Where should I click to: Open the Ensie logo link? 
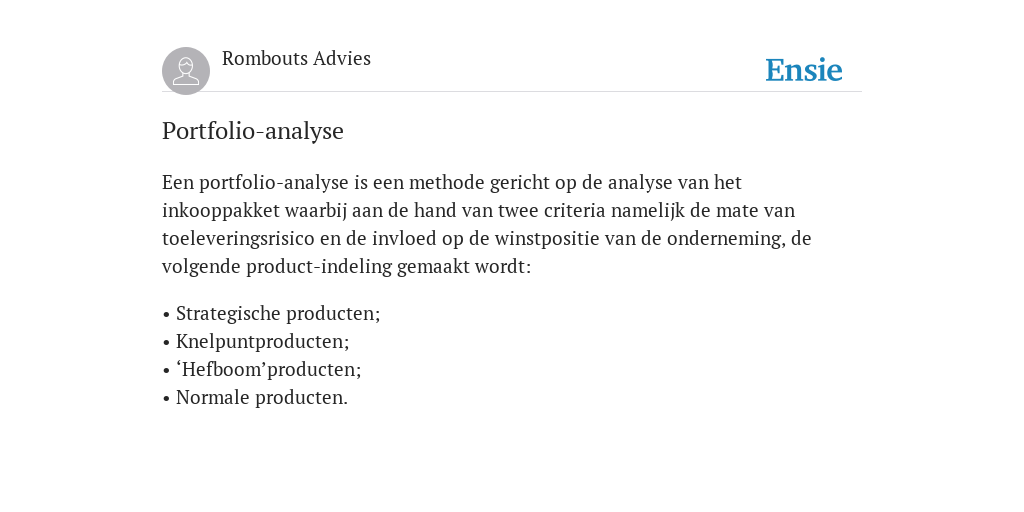804,70
